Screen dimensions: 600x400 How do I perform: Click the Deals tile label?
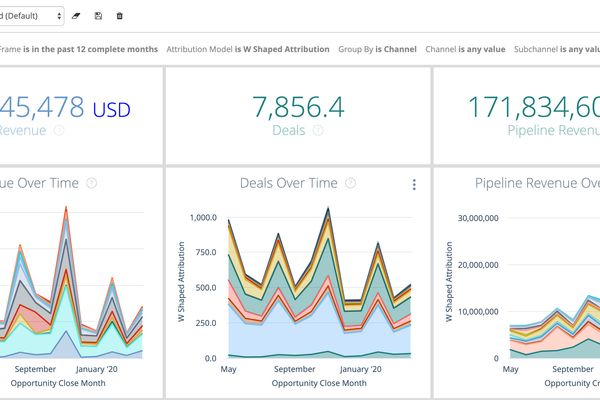pos(289,131)
